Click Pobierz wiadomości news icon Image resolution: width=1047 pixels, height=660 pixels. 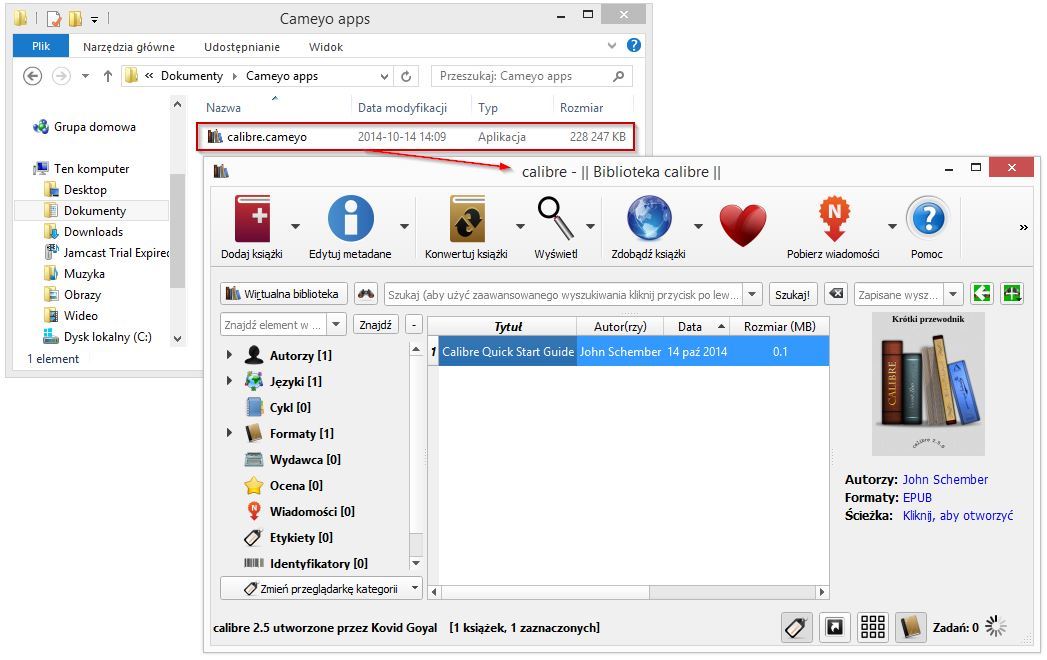click(x=834, y=218)
